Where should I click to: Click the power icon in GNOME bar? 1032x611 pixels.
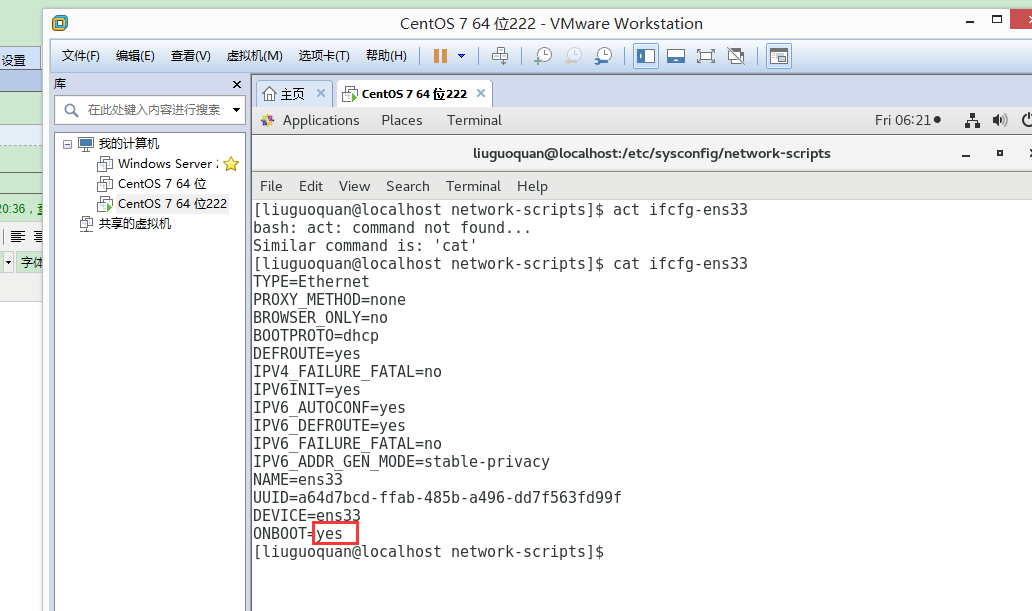(1026, 120)
